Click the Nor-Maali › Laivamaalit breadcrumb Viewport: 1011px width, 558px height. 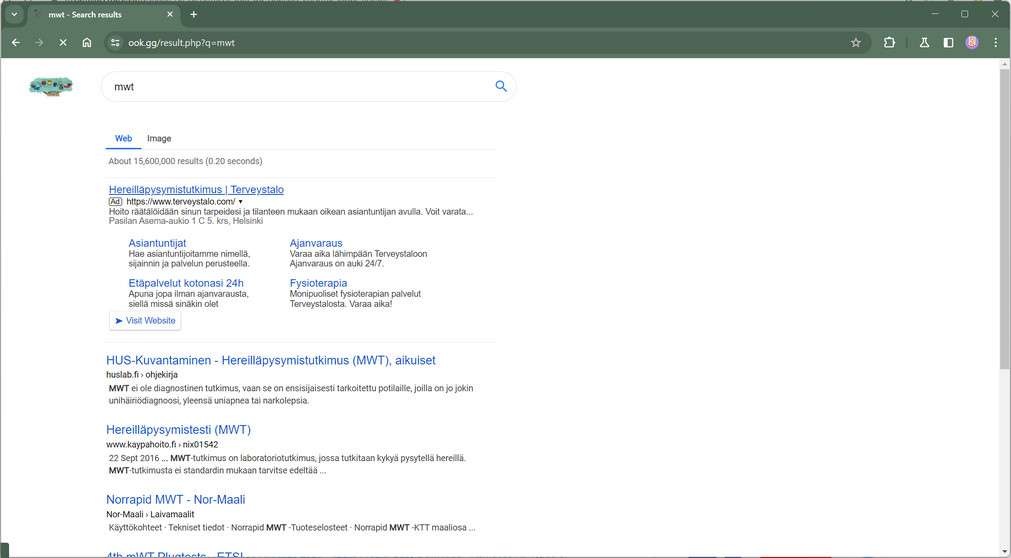tap(150, 514)
